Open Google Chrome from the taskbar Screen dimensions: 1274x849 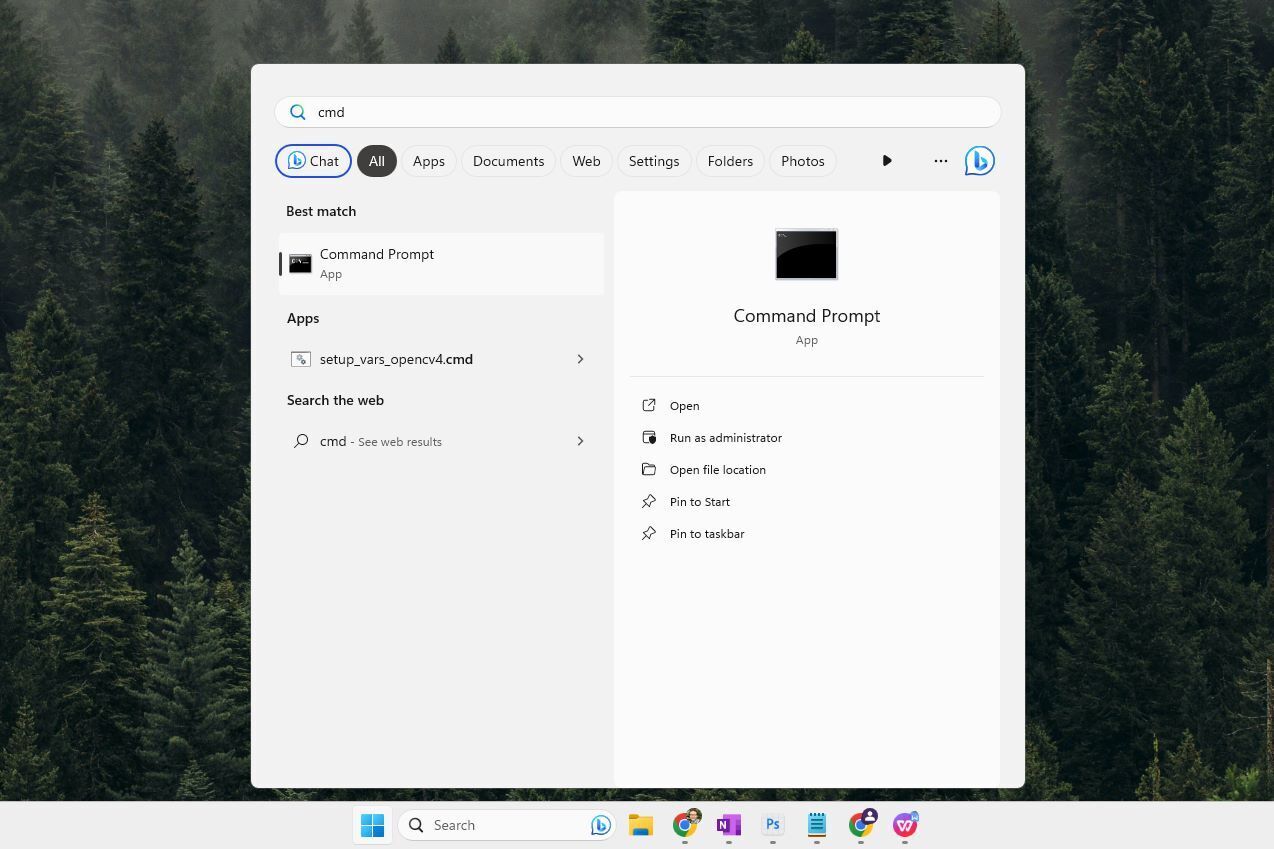pyautogui.click(x=685, y=825)
